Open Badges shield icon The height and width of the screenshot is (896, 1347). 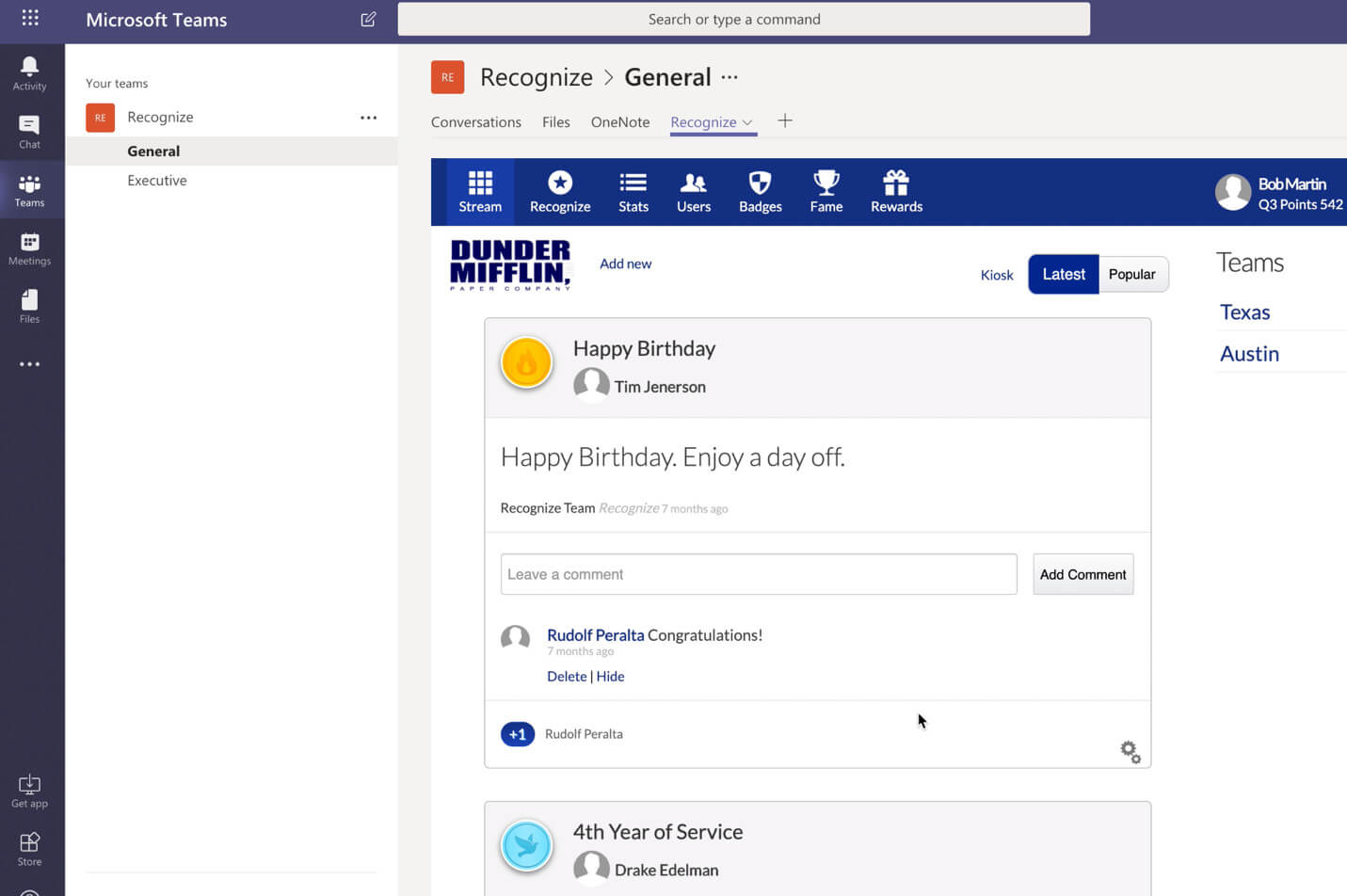(761, 192)
